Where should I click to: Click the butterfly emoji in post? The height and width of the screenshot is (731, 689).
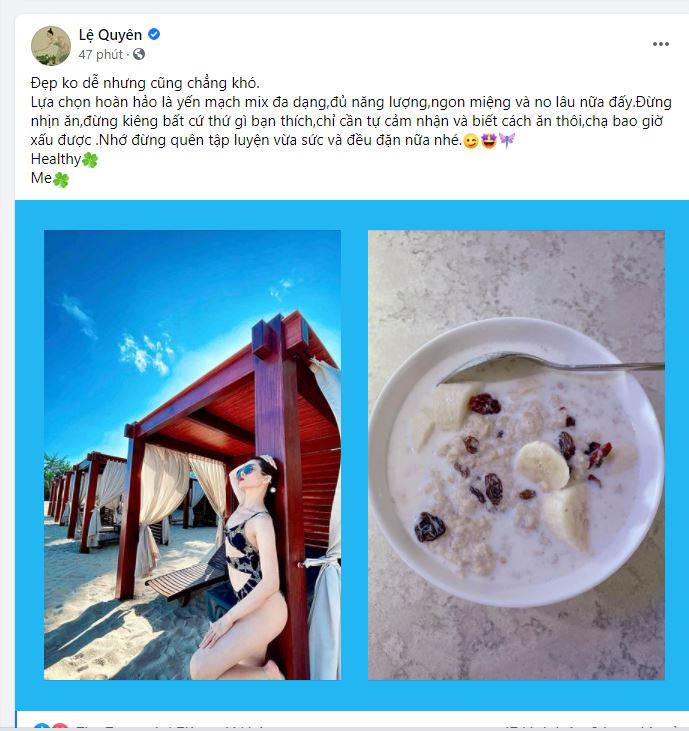[506, 140]
